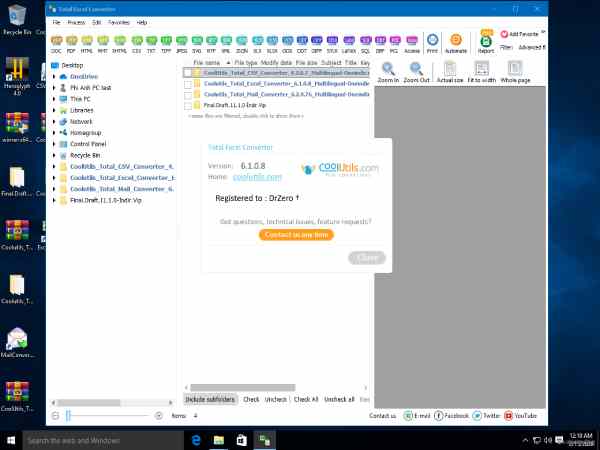The width and height of the screenshot is (600, 450).
Task: Show preview at Actual size
Action: (x=450, y=72)
